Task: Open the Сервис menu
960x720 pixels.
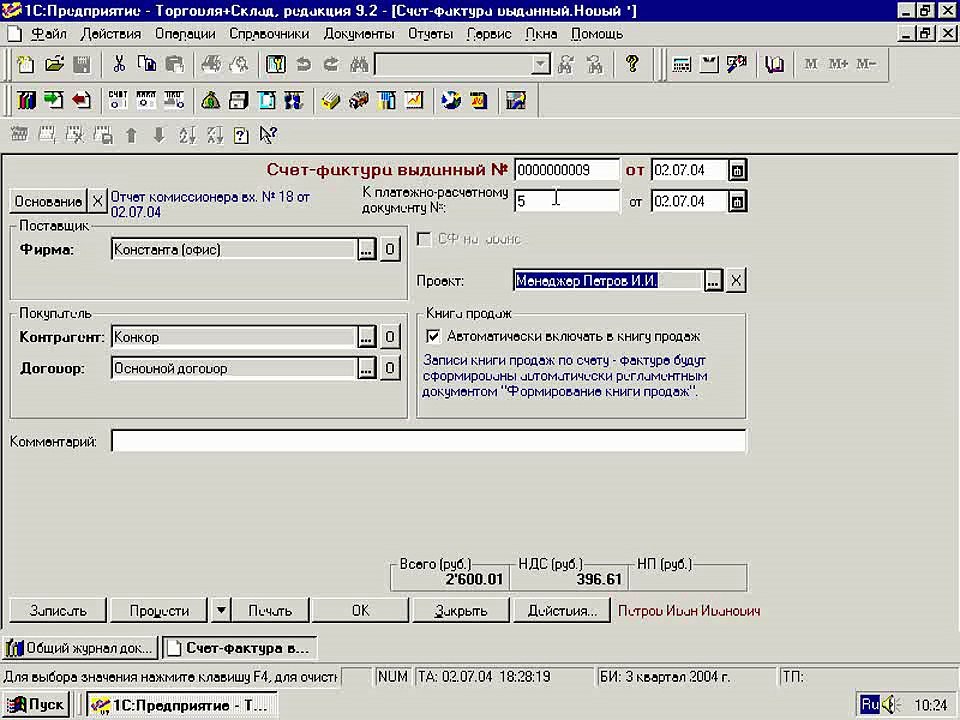Action: point(489,34)
